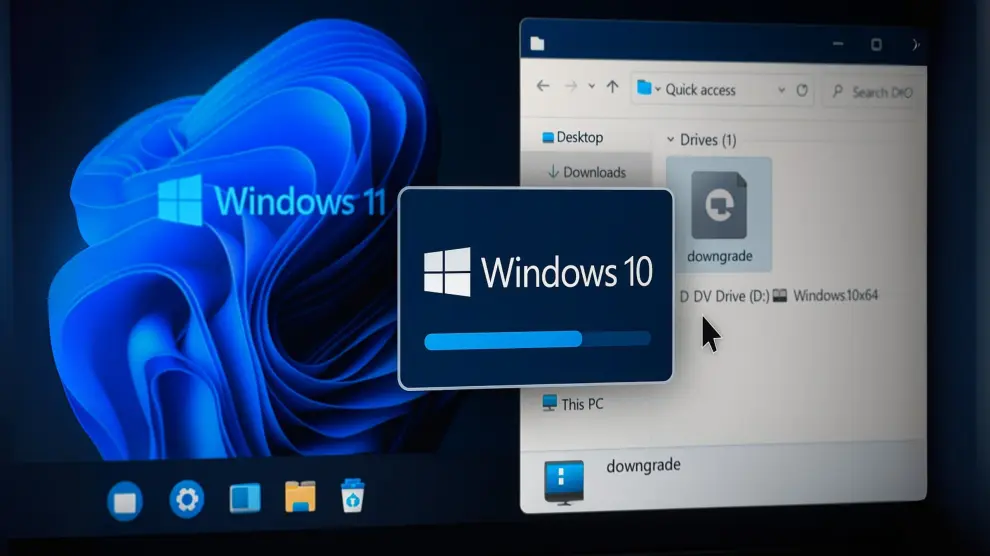
Task: Select This PC in the sidebar
Action: click(x=581, y=404)
